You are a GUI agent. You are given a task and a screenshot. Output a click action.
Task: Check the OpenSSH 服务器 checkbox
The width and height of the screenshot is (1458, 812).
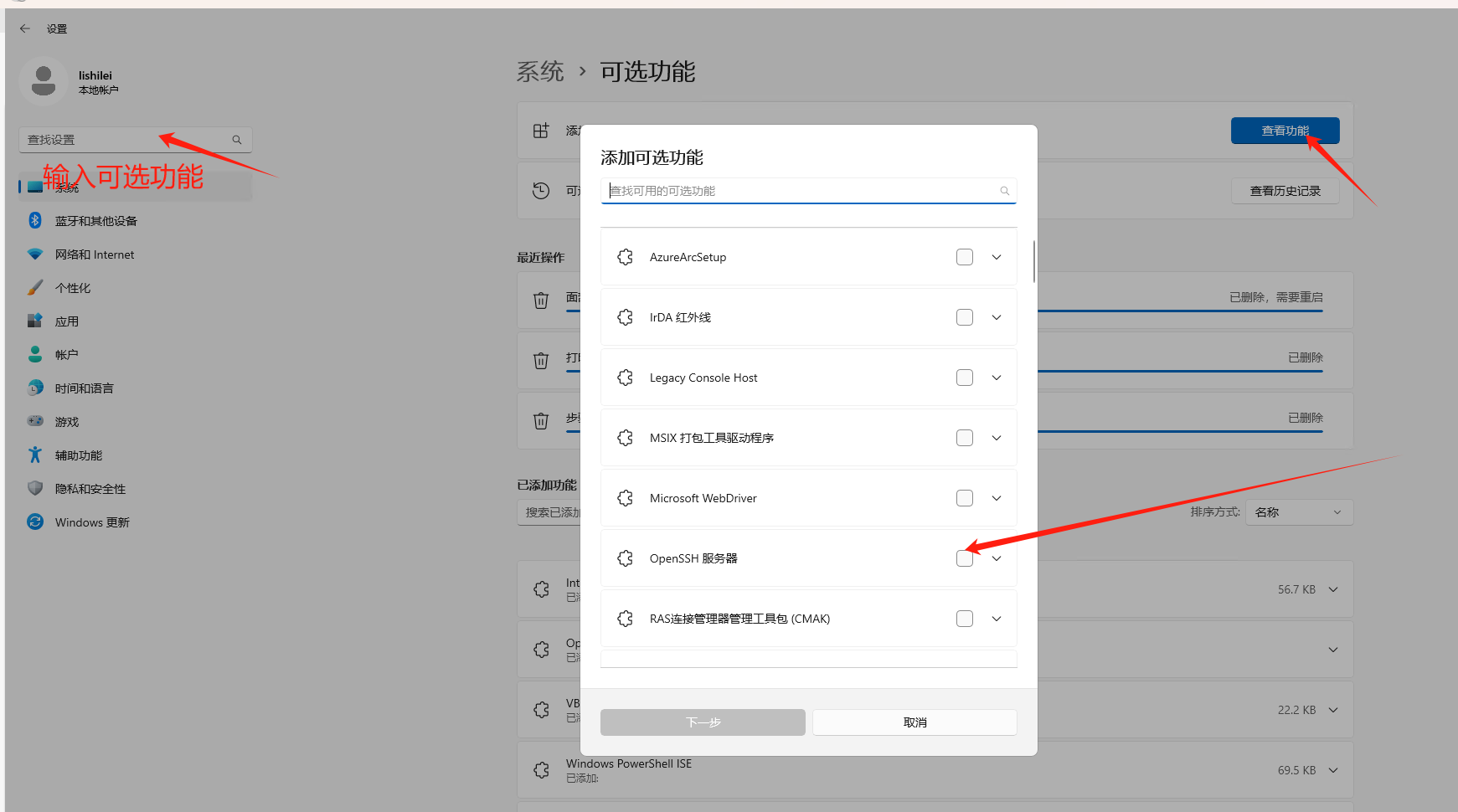(x=965, y=558)
